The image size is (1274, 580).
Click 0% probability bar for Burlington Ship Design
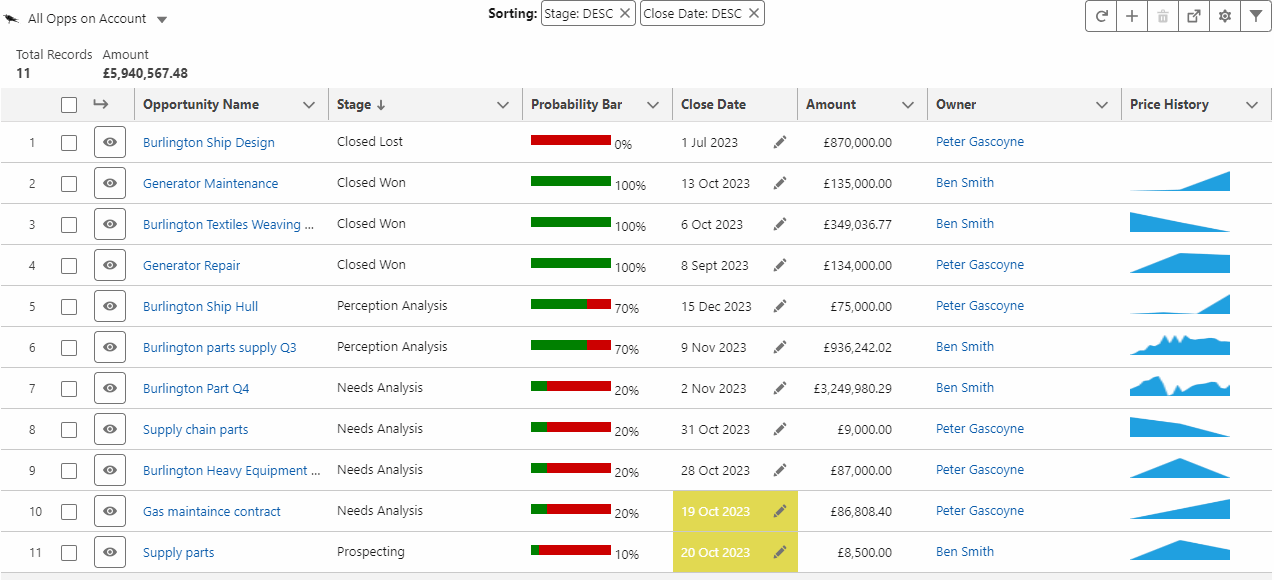(x=571, y=140)
